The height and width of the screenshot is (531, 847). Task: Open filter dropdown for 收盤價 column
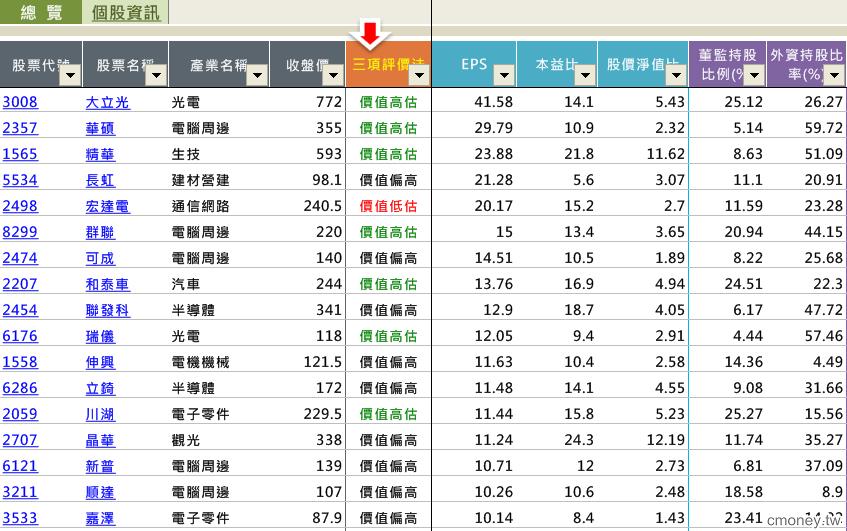click(x=333, y=76)
